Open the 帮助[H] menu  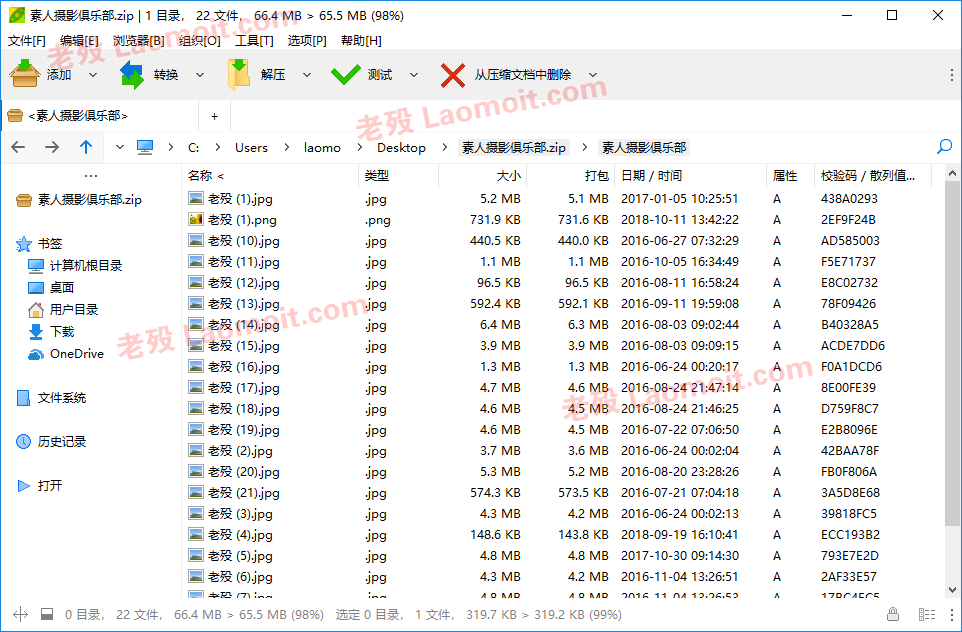point(361,40)
